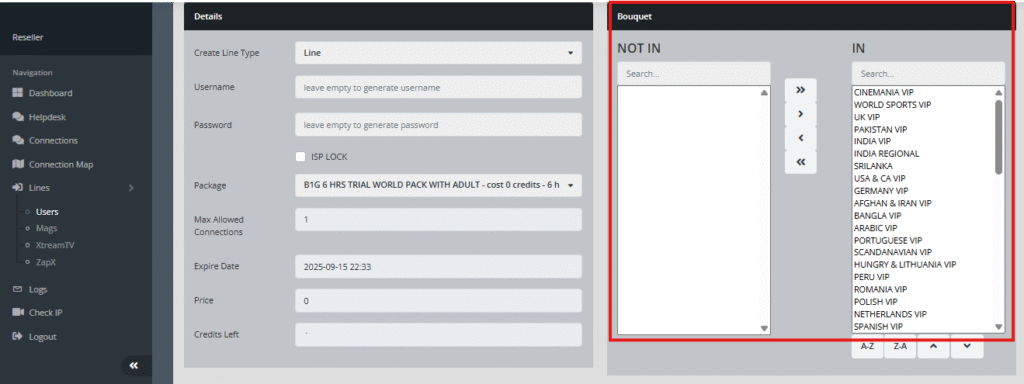Select SCANDANAVIAN VIP bouquet

(893, 252)
